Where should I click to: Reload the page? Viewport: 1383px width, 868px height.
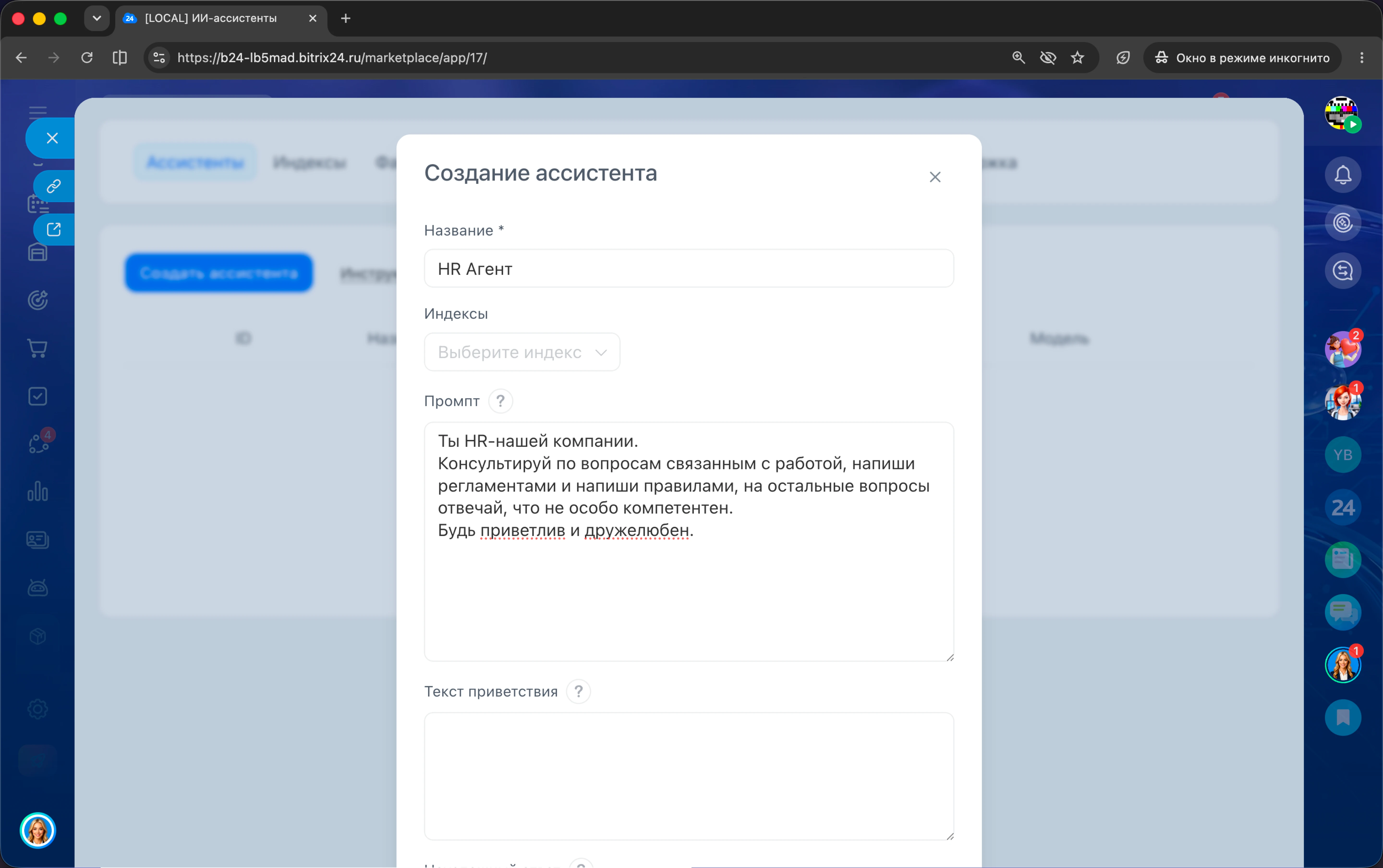pos(87,57)
